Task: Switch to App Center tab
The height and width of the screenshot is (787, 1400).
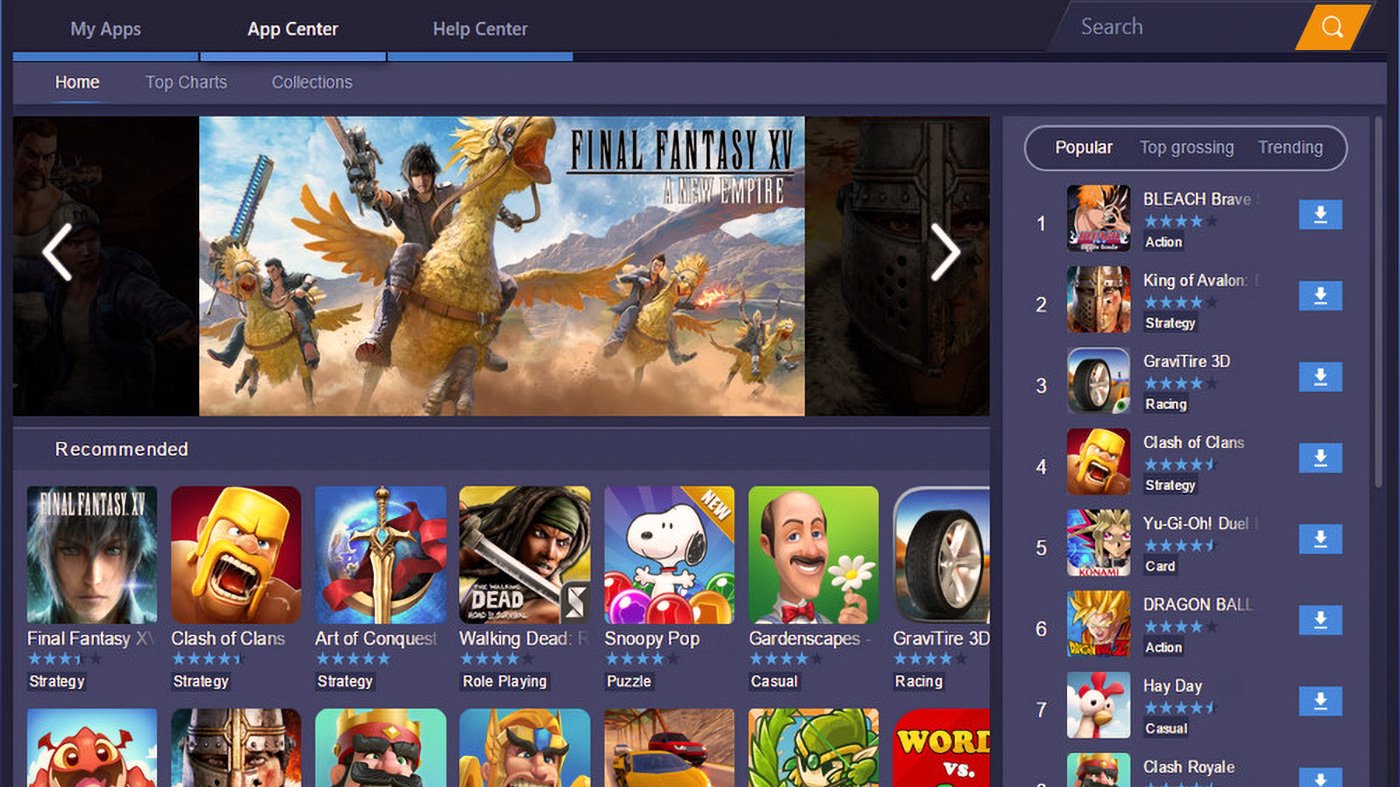Action: pyautogui.click(x=293, y=29)
